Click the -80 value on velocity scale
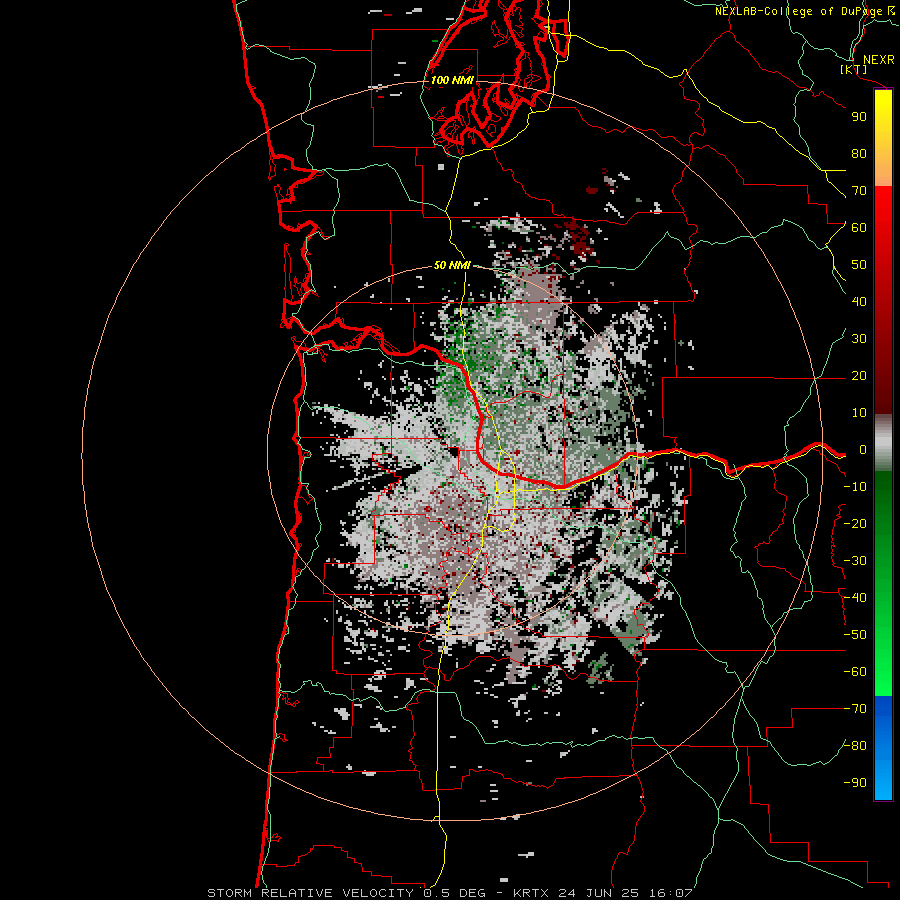Image resolution: width=900 pixels, height=900 pixels. (855, 746)
